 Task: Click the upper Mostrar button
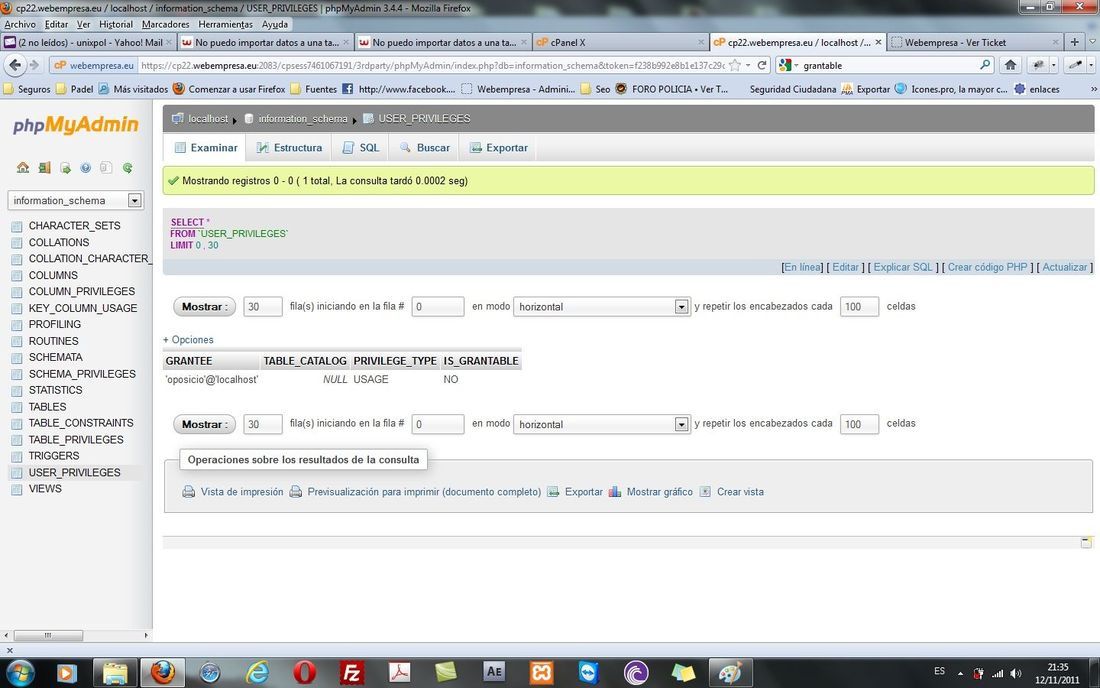[204, 306]
